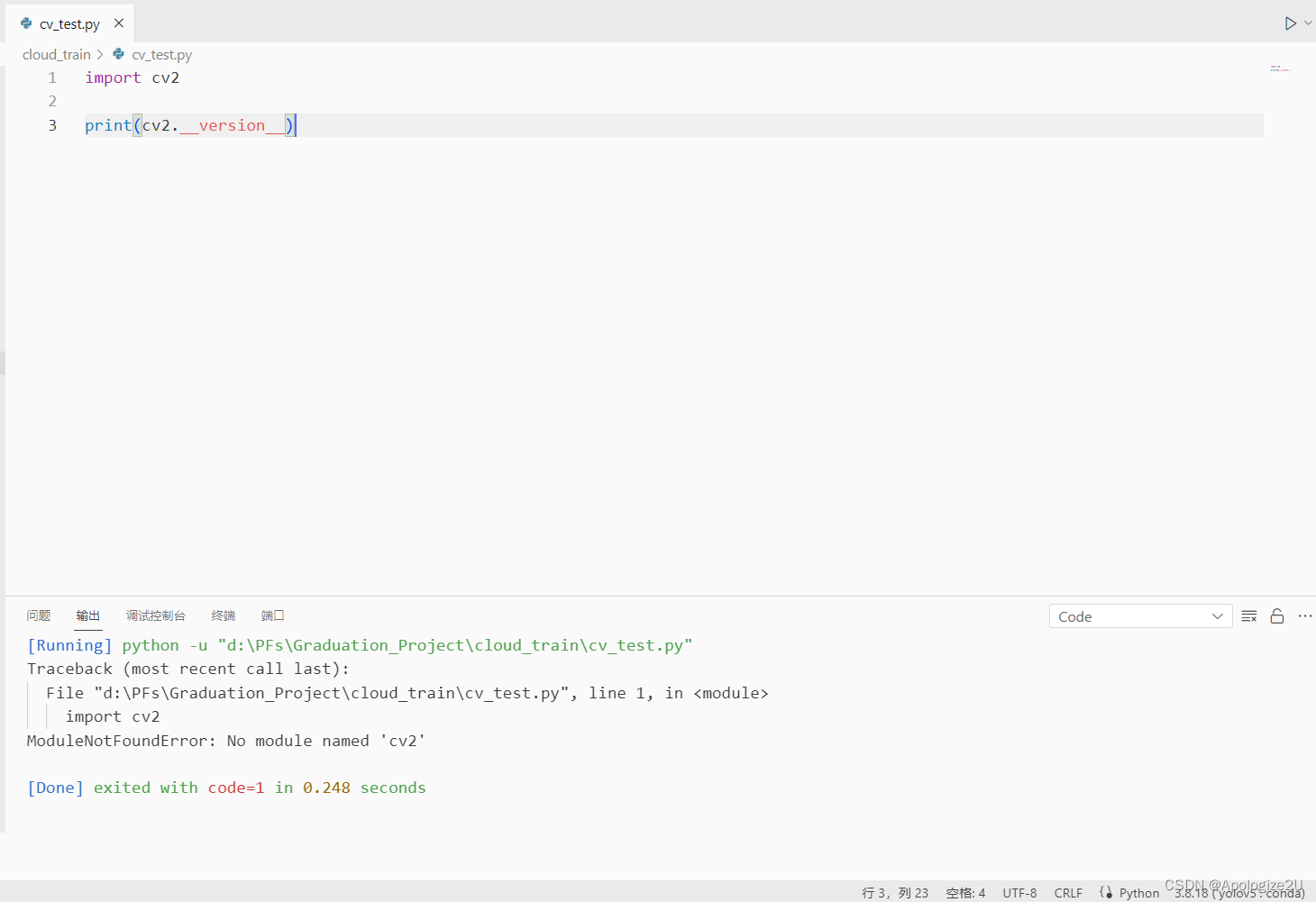The width and height of the screenshot is (1316, 902).
Task: Click the print keyword on line 3
Action: (108, 125)
